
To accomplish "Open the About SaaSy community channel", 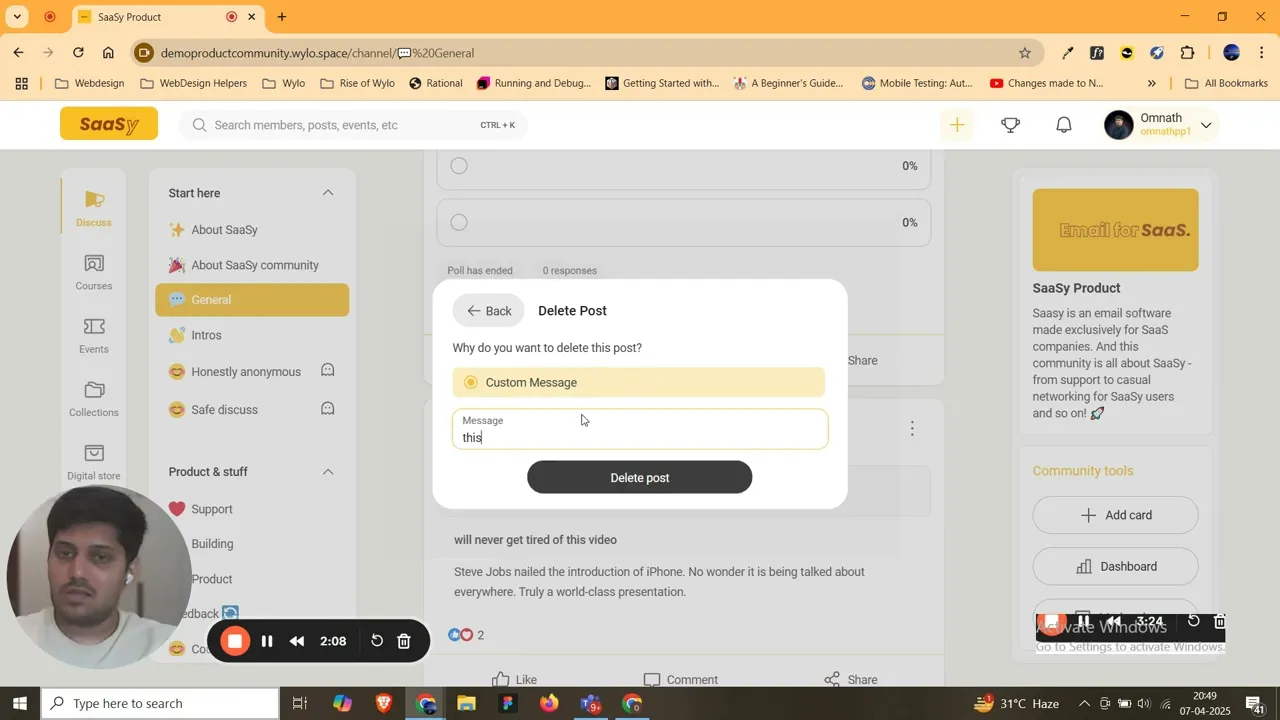I will point(252,265).
